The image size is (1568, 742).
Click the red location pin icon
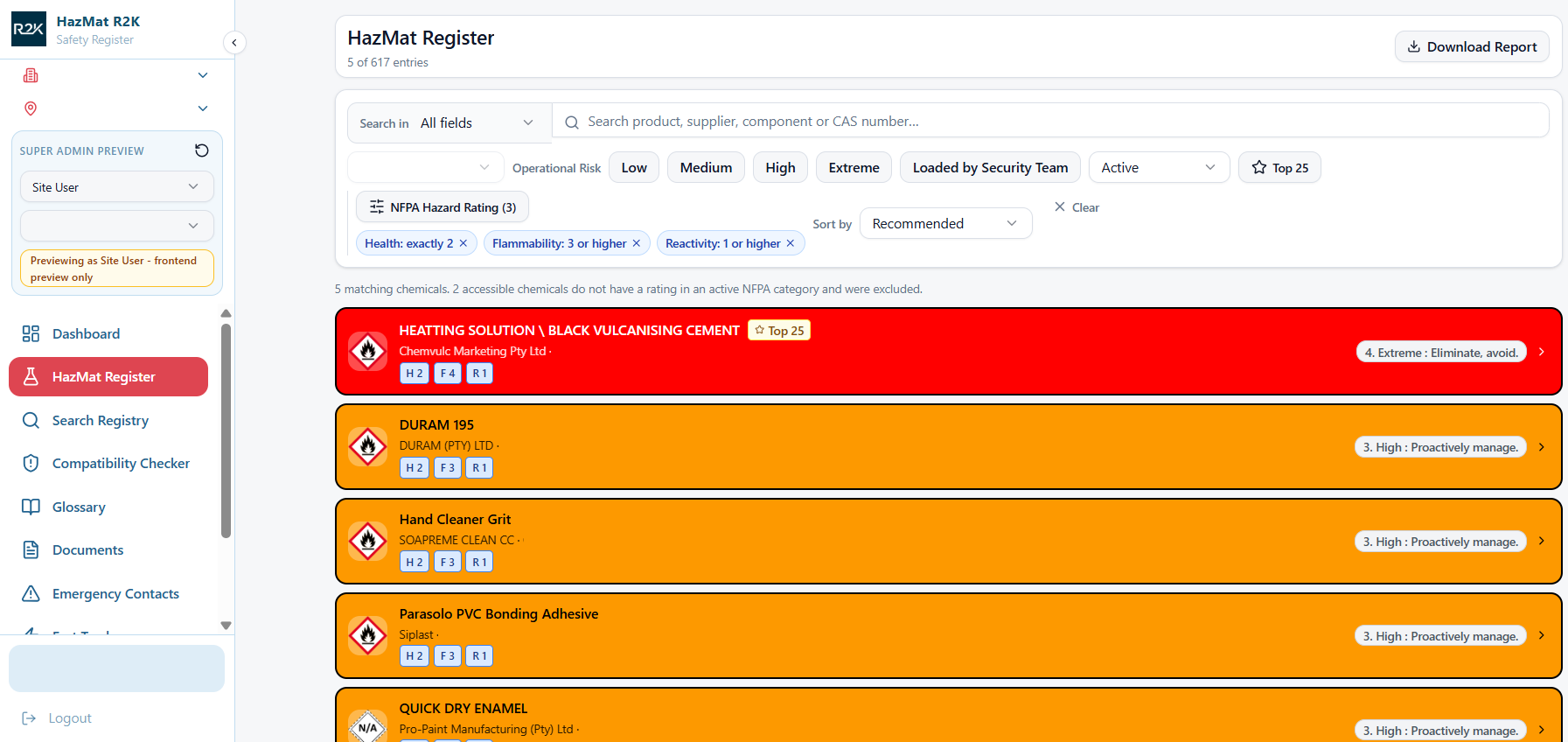coord(31,108)
